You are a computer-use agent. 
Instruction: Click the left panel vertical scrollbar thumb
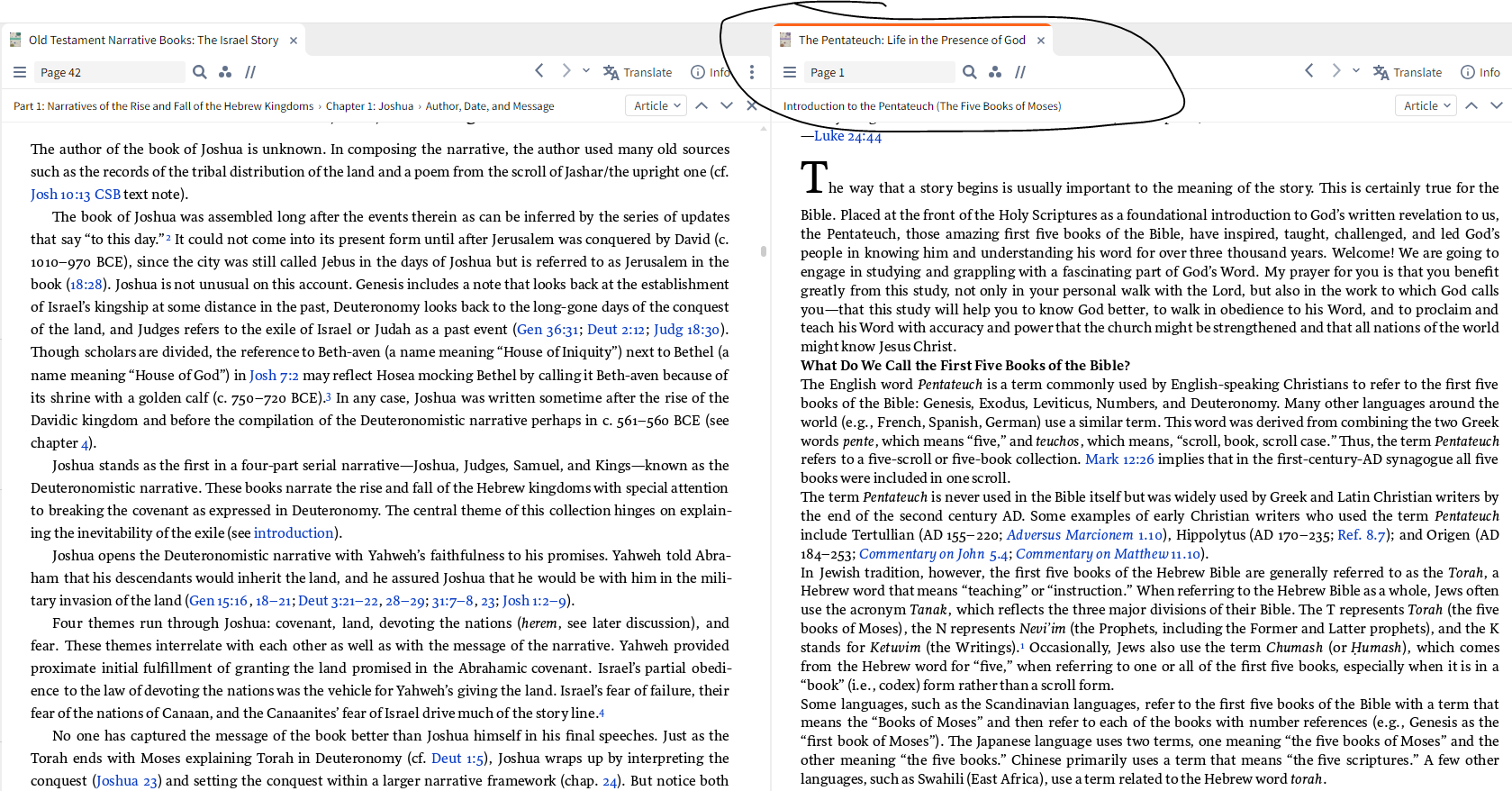pos(764,251)
